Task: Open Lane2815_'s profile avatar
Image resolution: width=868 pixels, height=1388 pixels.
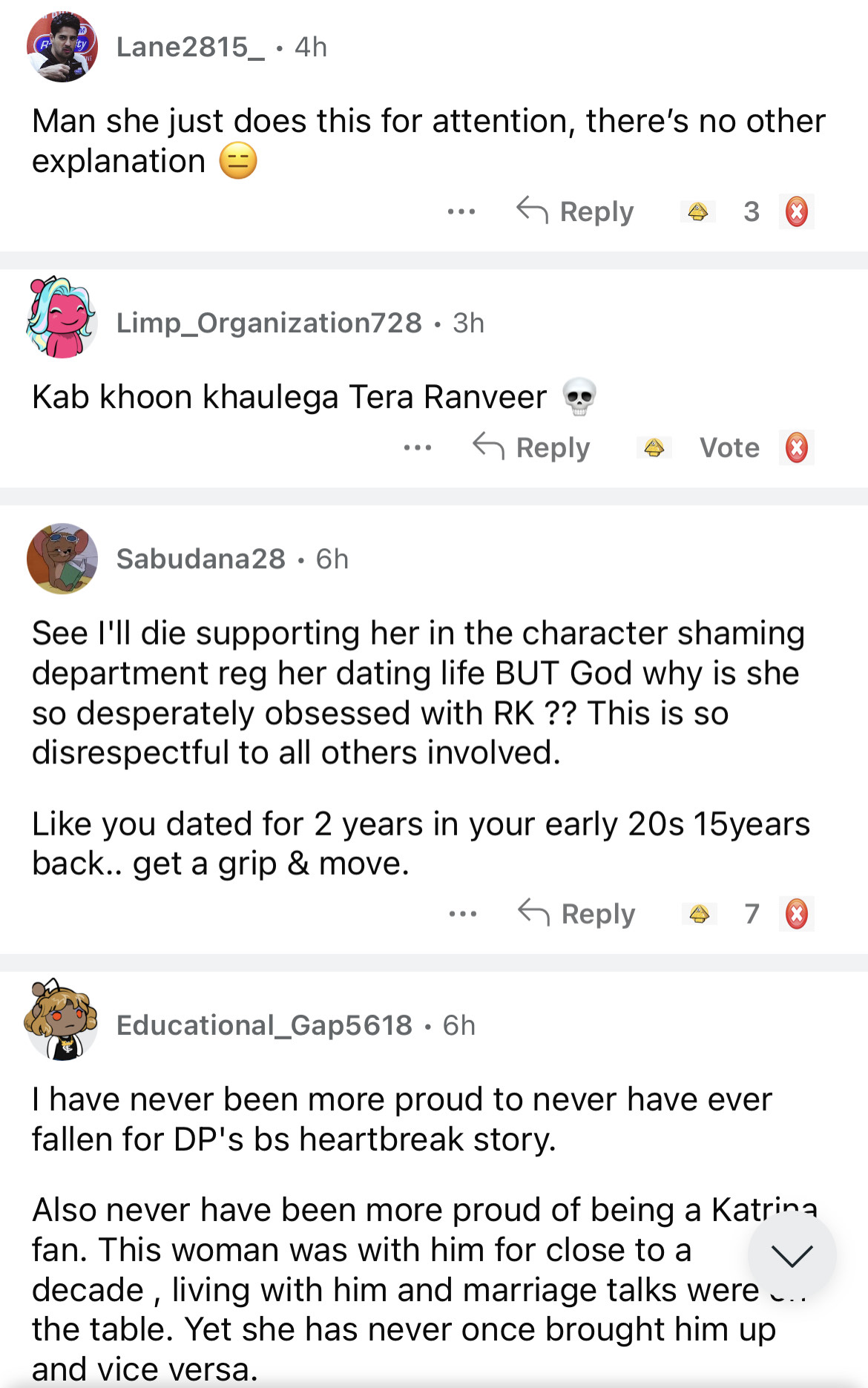Action: (62, 47)
